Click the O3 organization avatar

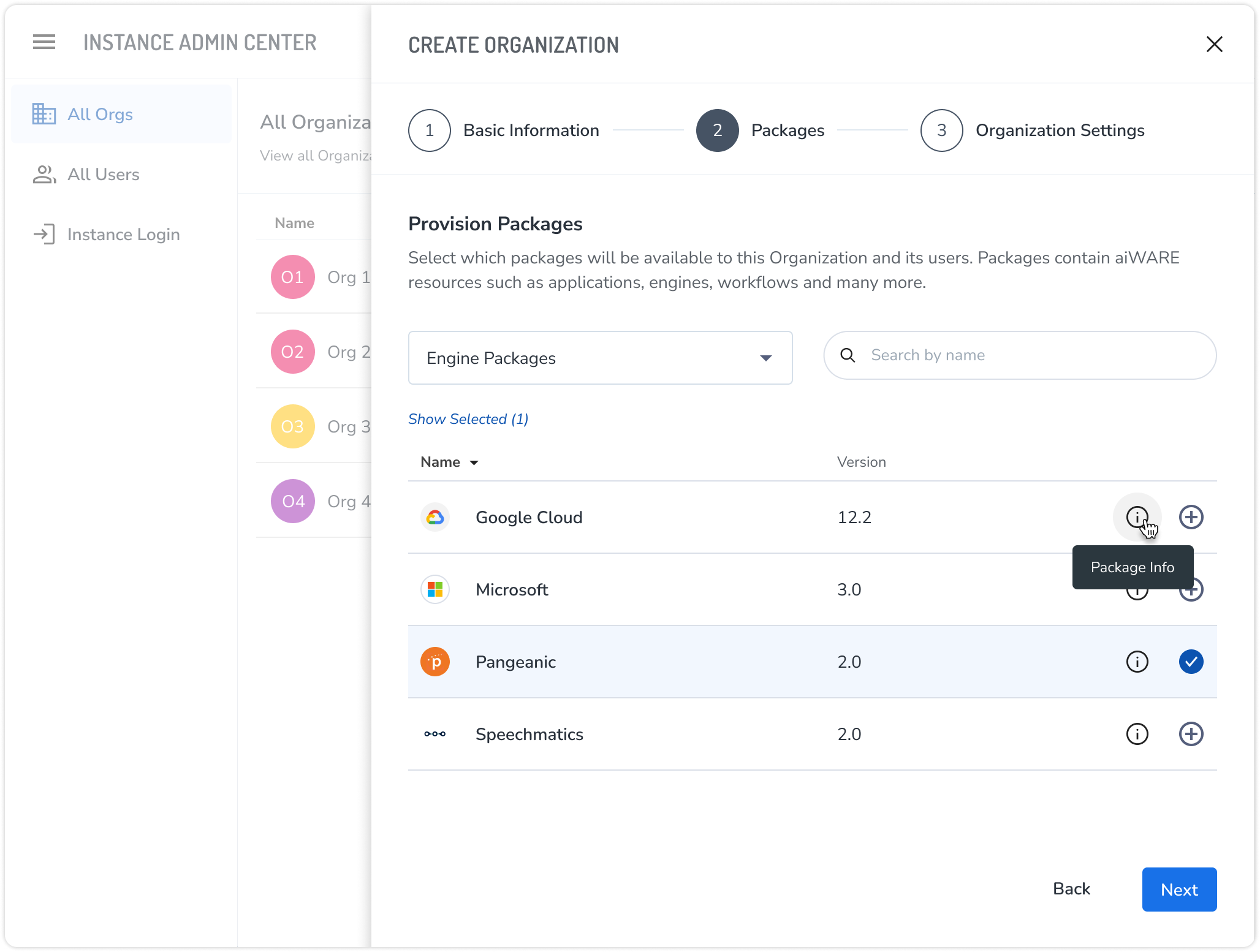click(292, 426)
